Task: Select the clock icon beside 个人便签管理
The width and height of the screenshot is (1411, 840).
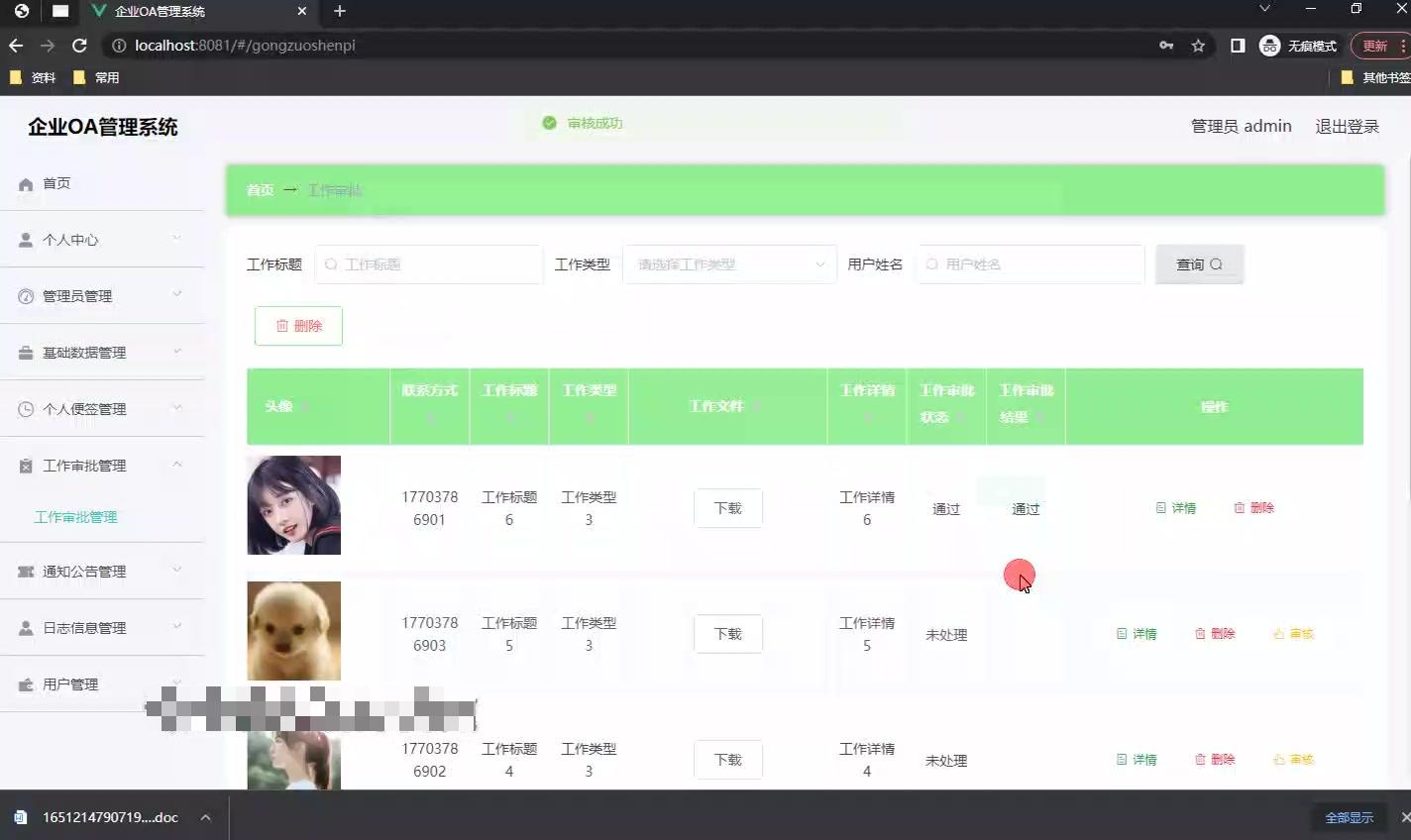Action: [x=24, y=408]
